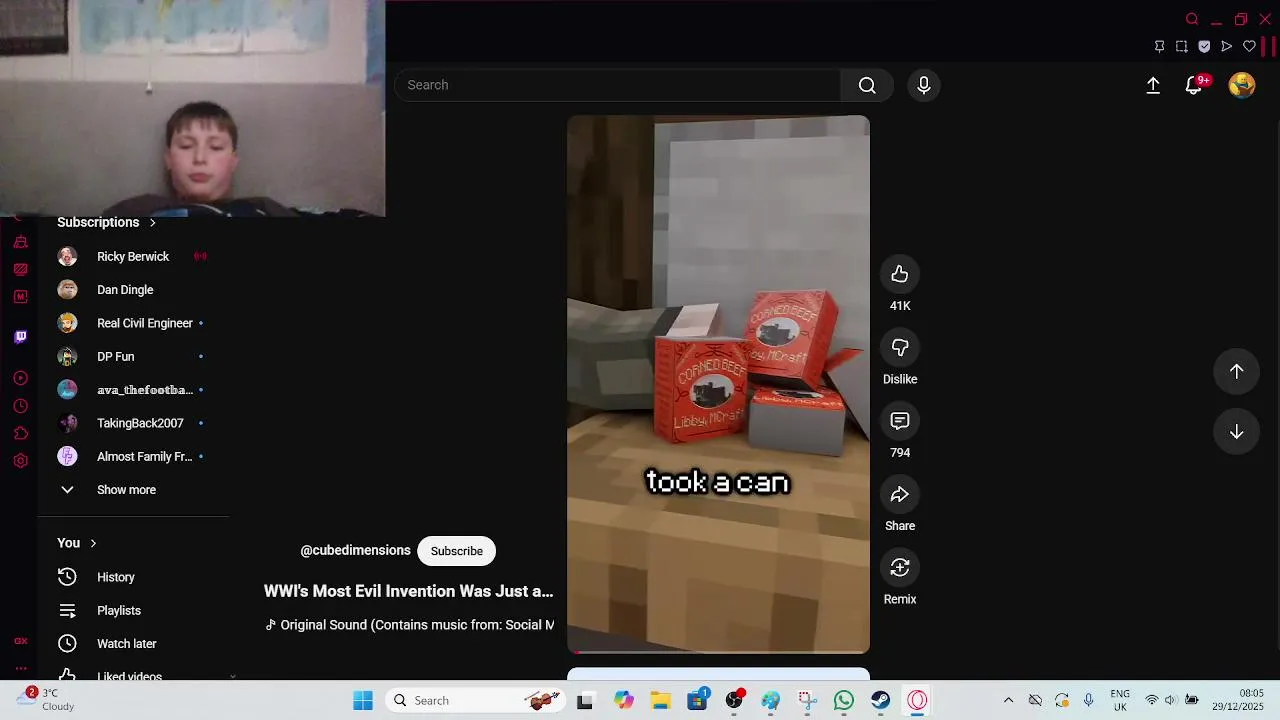Click the upload arrow icon in YouTube header
The height and width of the screenshot is (720, 1280).
click(x=1153, y=86)
